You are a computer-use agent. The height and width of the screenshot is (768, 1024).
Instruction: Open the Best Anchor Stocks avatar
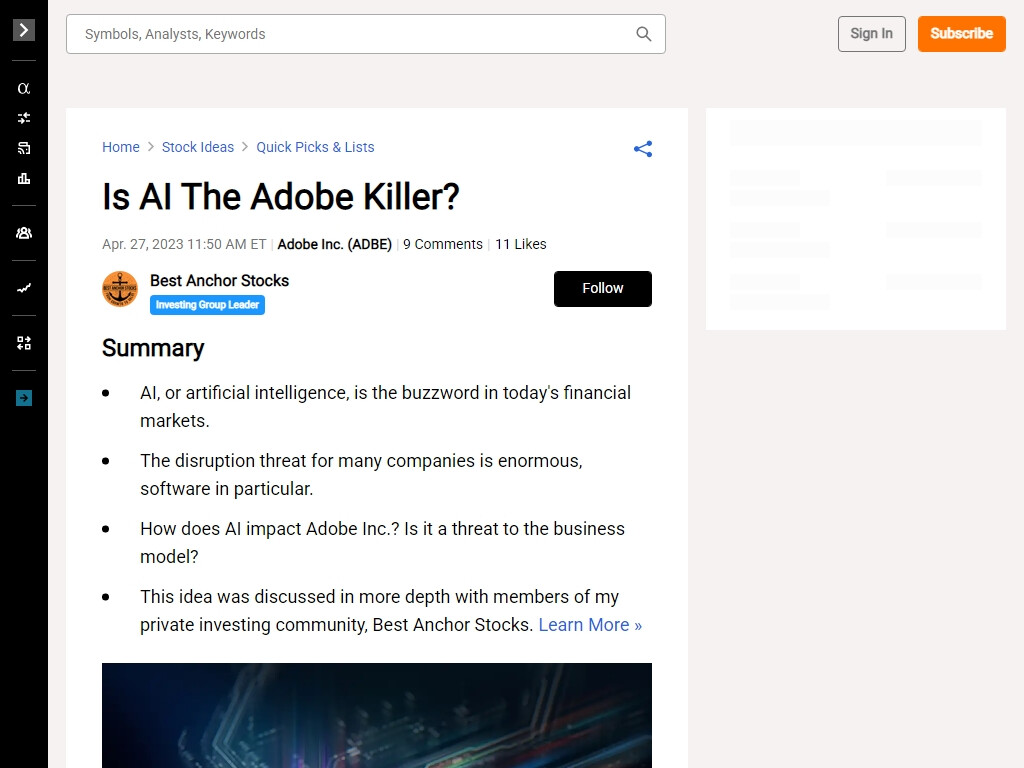click(x=120, y=289)
